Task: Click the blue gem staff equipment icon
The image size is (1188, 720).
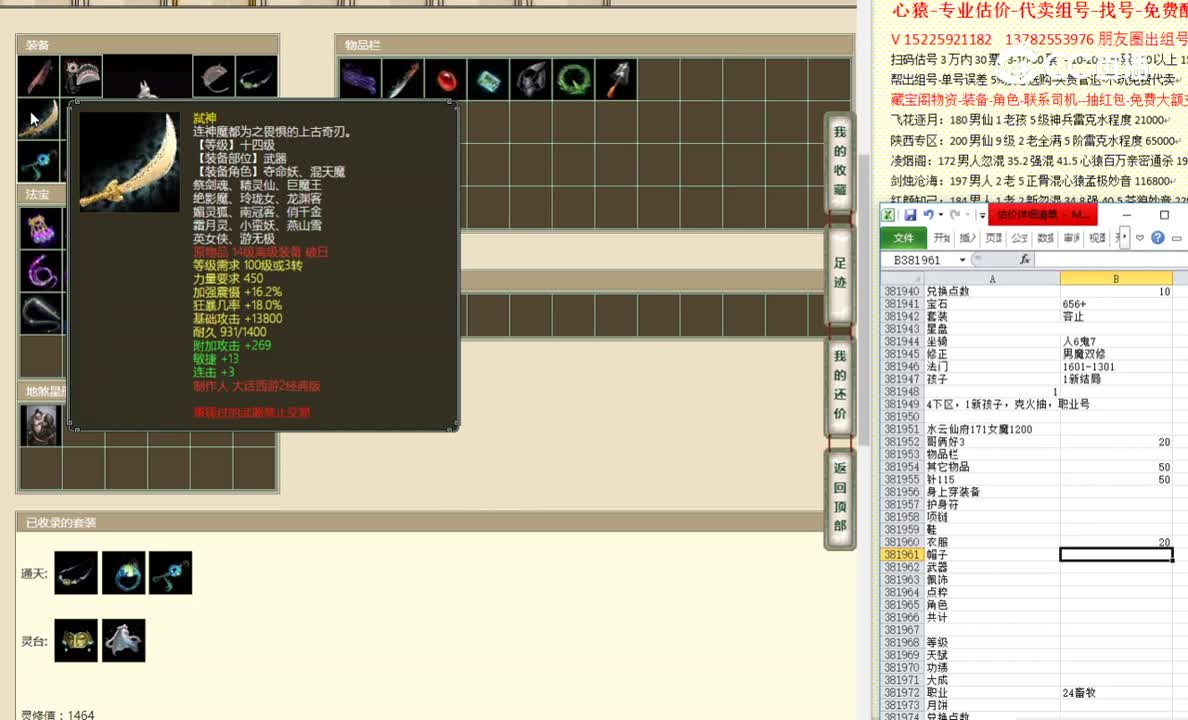Action: click(x=39, y=161)
